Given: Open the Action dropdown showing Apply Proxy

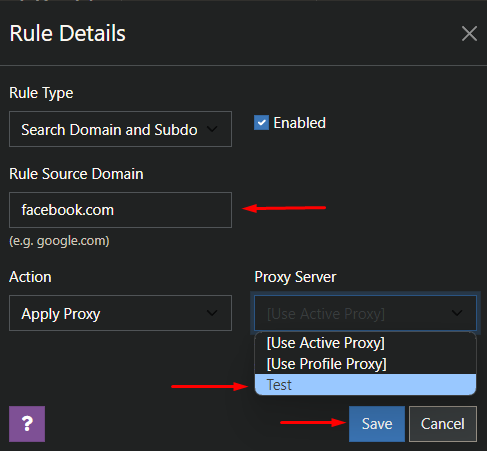Looking at the screenshot, I should pos(120,313).
